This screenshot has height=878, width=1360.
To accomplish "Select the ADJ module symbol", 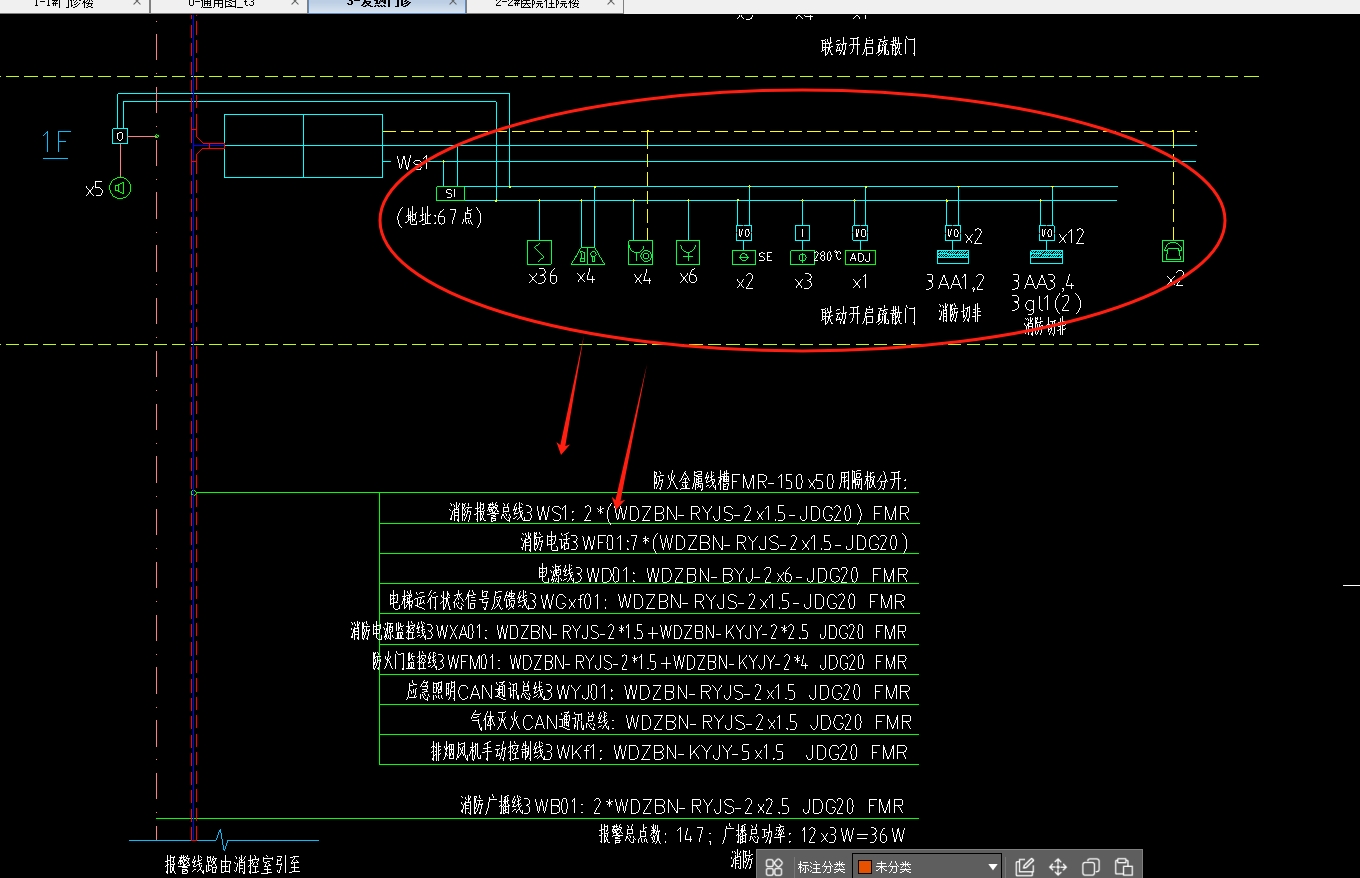I will [860, 257].
